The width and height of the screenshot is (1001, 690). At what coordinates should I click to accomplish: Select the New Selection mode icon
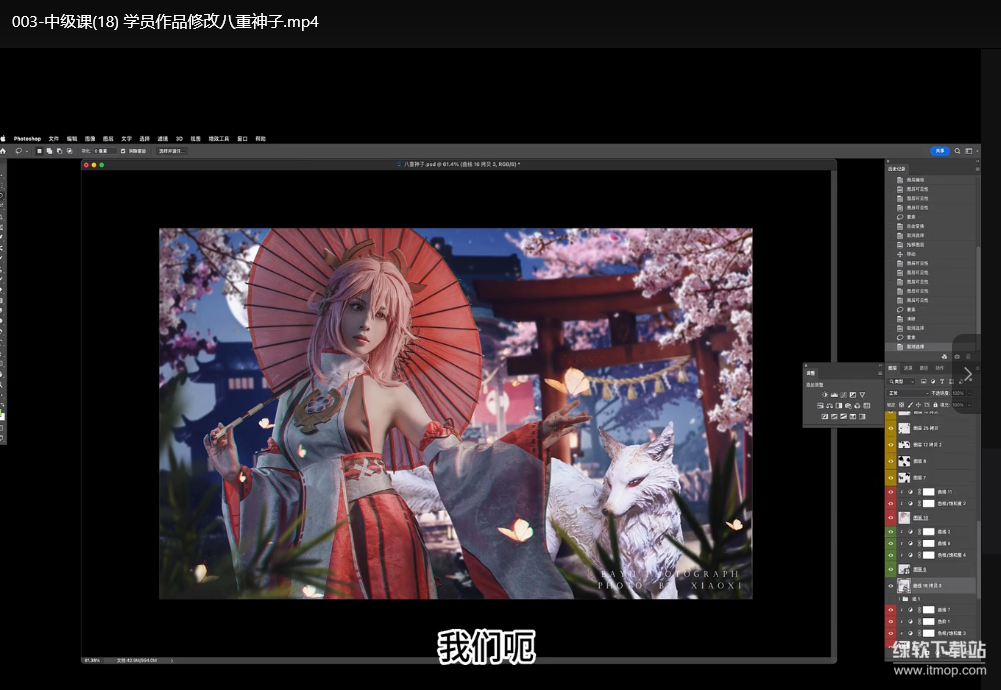coord(40,151)
